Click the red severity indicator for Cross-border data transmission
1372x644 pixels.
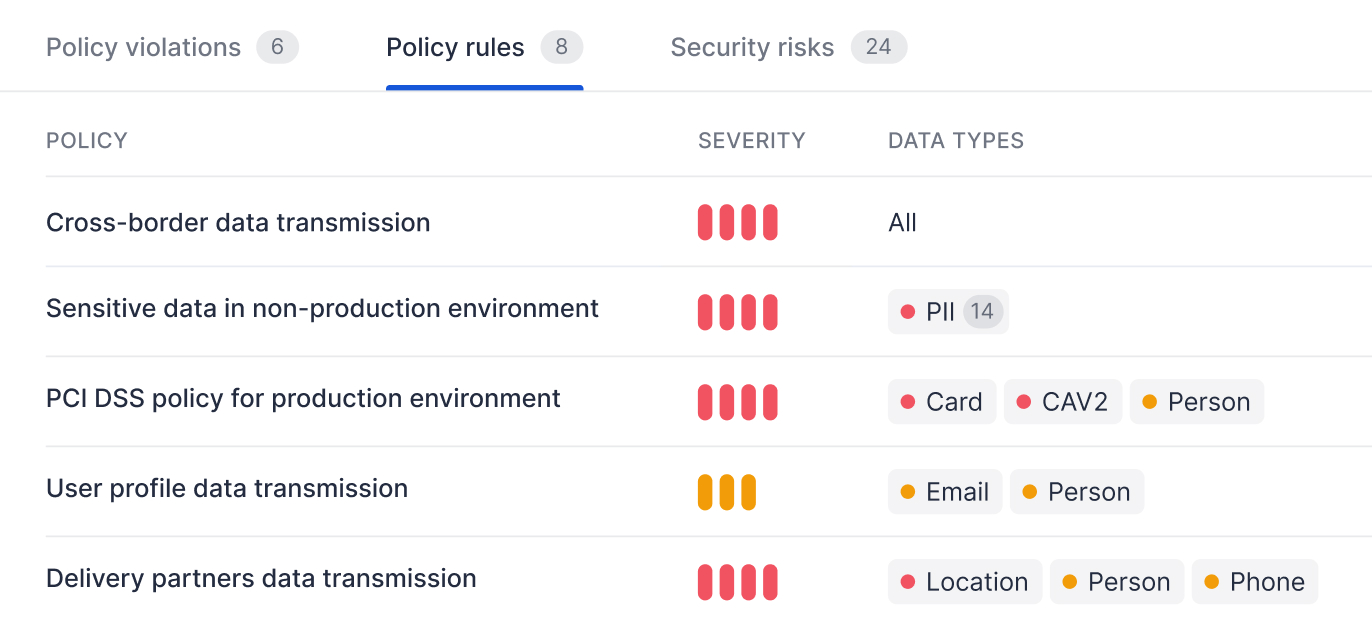pos(738,222)
